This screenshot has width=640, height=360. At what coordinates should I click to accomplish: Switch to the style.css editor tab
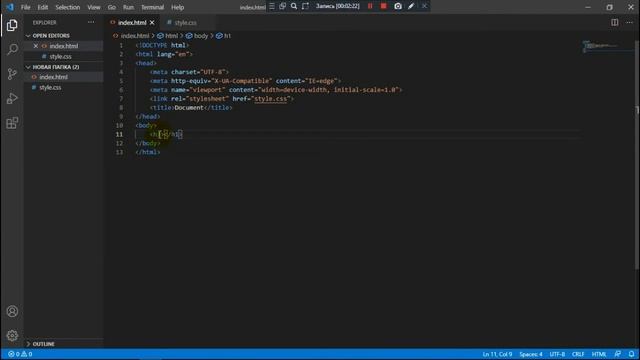(x=186, y=23)
